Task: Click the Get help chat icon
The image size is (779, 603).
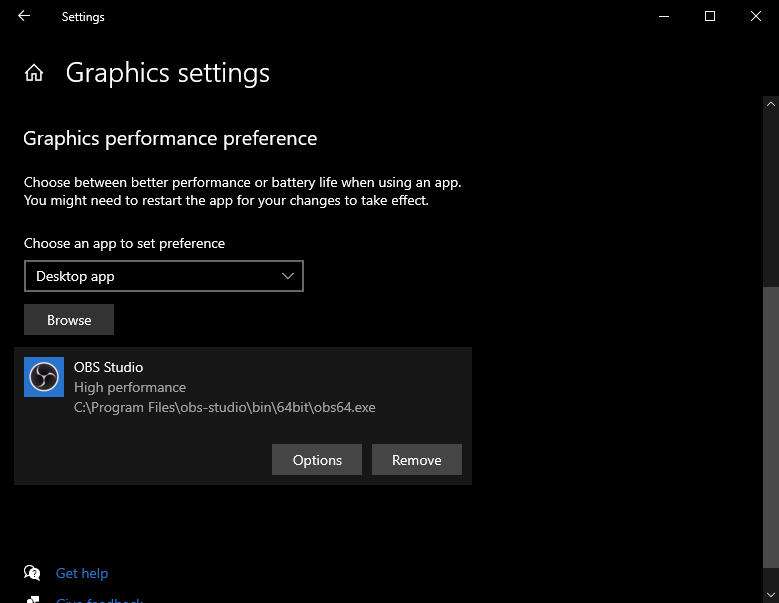Action: click(x=32, y=573)
